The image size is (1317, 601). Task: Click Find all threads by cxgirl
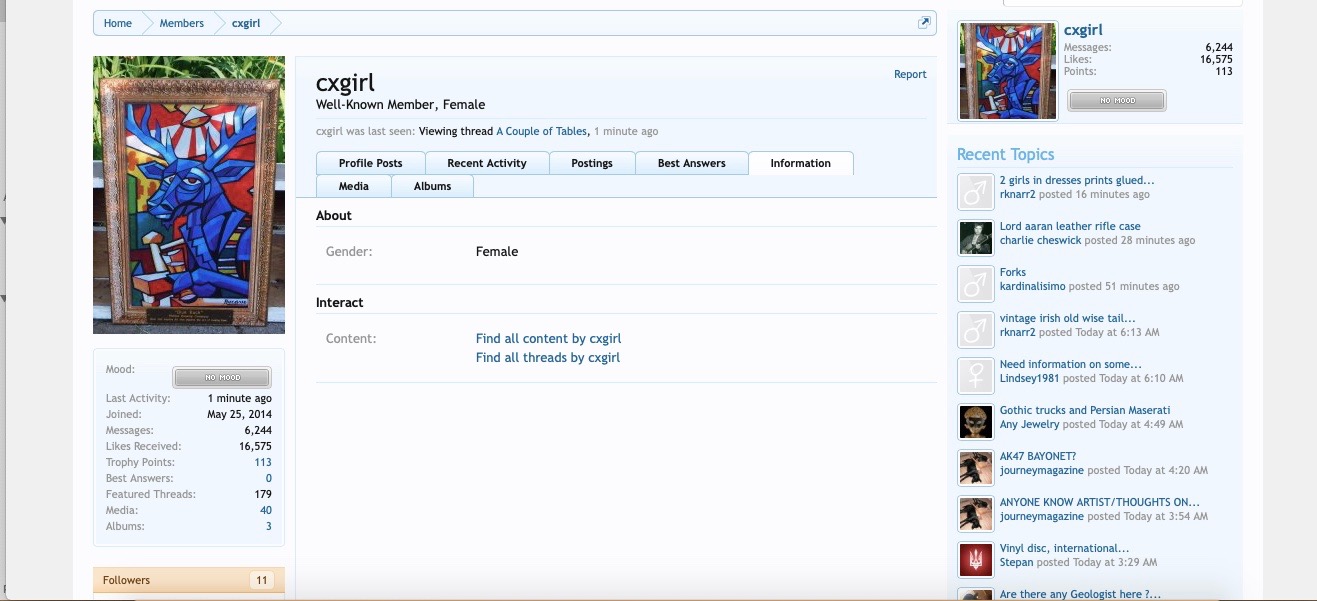[x=548, y=358]
